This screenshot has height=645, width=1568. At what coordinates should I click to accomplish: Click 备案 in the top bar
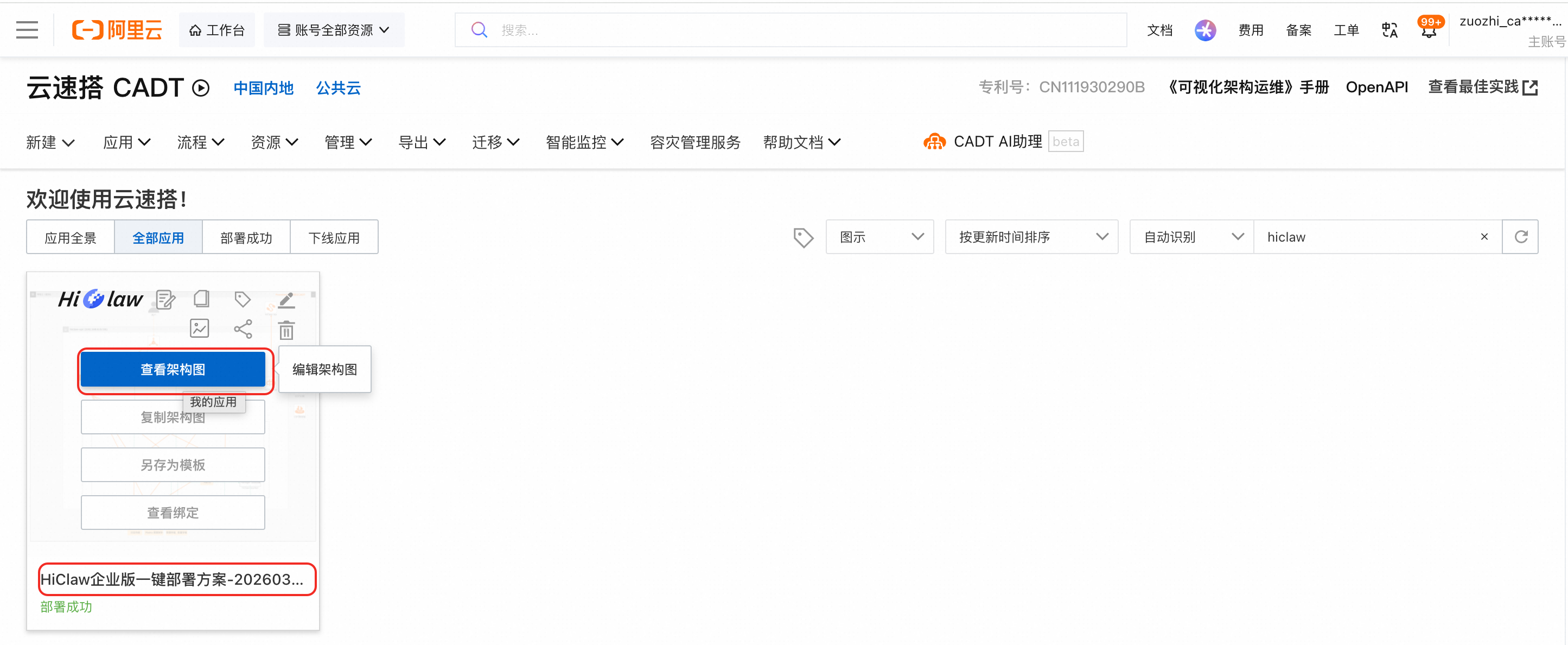1298,30
